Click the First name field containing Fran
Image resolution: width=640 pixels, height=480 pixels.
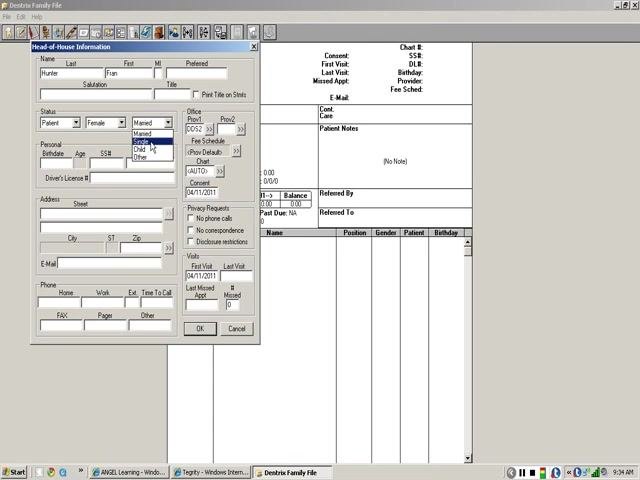coord(129,73)
